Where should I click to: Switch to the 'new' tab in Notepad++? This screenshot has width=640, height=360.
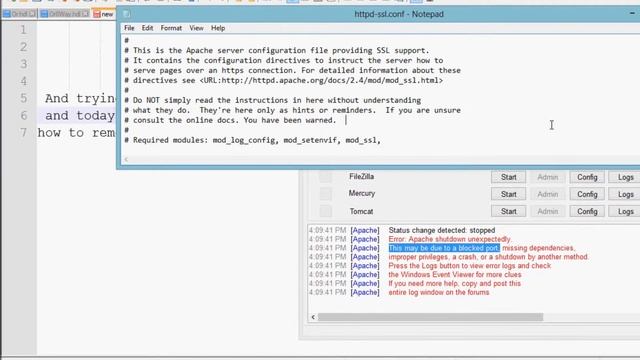click(x=104, y=14)
